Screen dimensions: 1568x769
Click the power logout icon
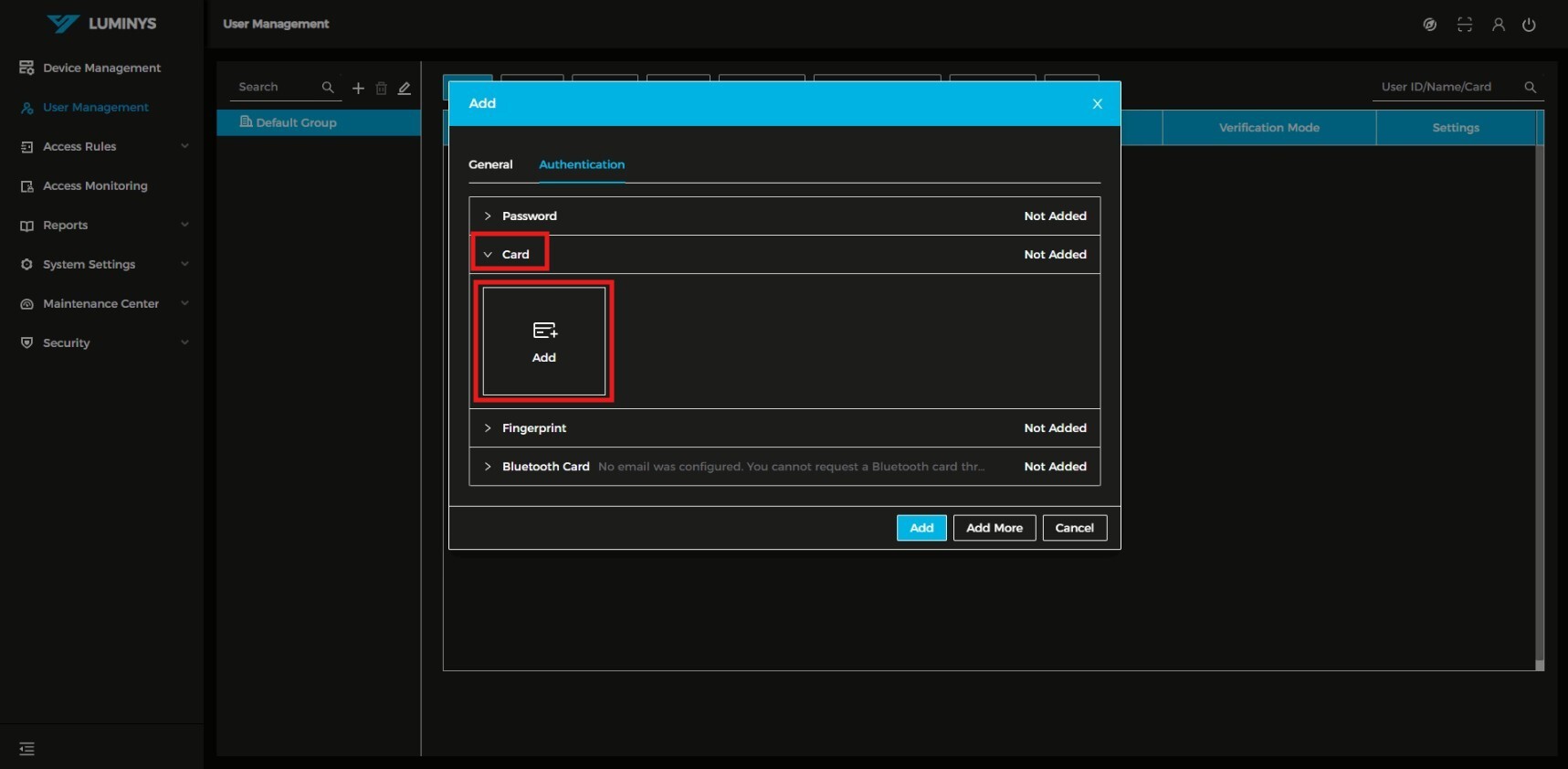tap(1529, 25)
